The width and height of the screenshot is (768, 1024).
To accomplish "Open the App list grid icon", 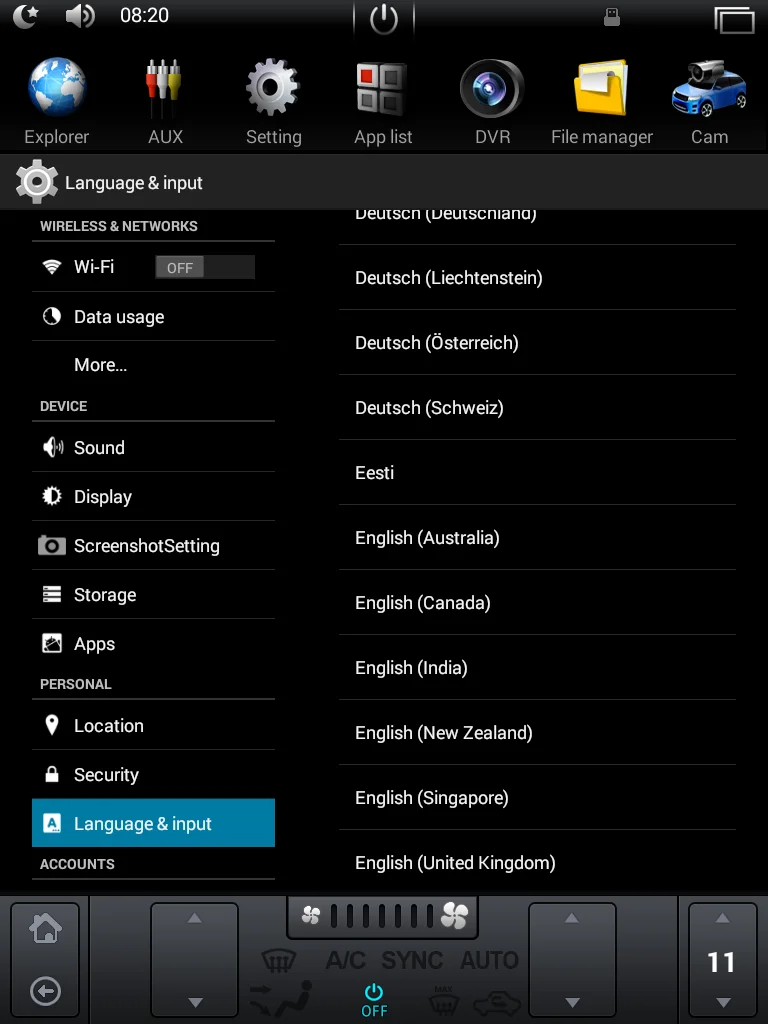I will coord(383,101).
